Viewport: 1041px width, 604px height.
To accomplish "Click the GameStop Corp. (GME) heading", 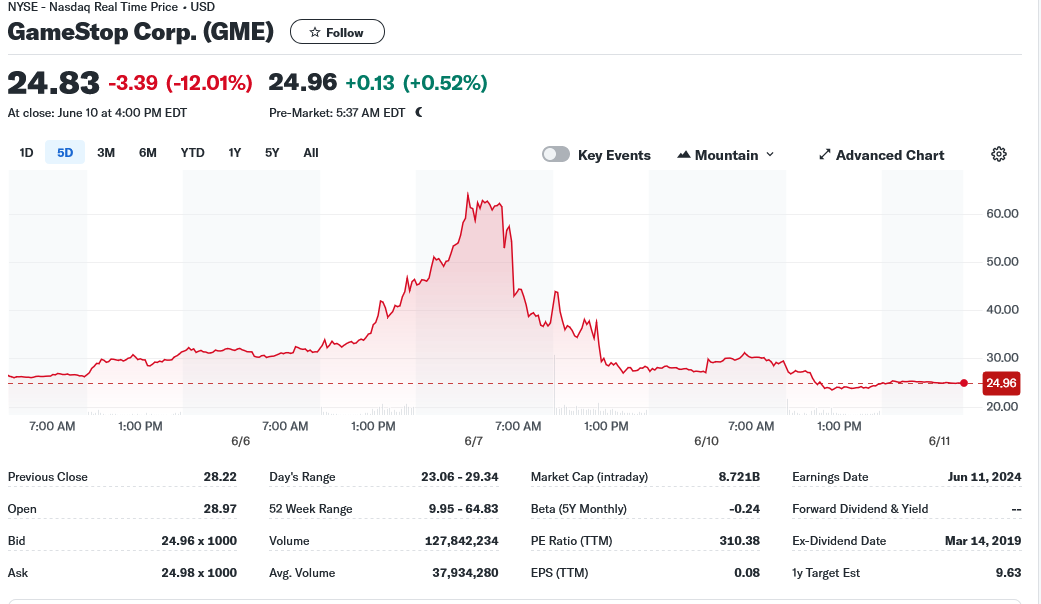I will click(x=140, y=32).
